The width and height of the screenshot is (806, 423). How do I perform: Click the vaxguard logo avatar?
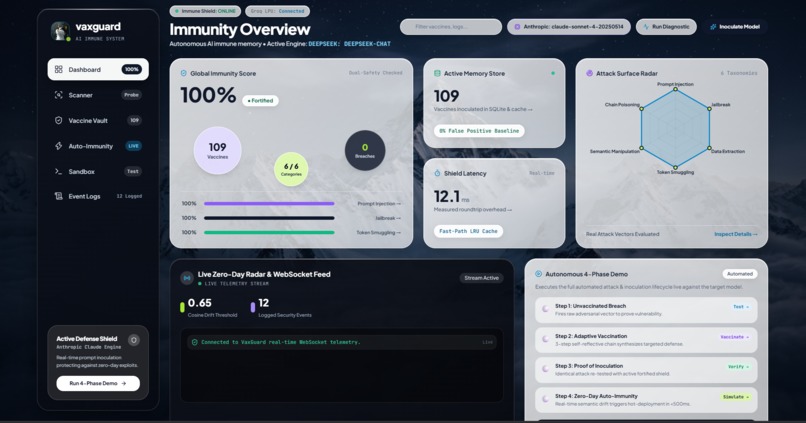[60, 31]
